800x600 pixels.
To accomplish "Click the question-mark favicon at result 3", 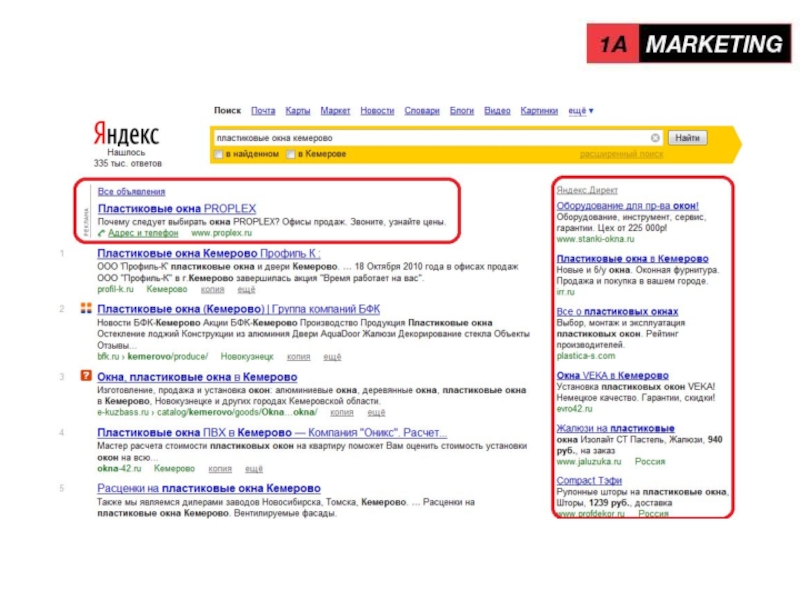I will pyautogui.click(x=86, y=376).
